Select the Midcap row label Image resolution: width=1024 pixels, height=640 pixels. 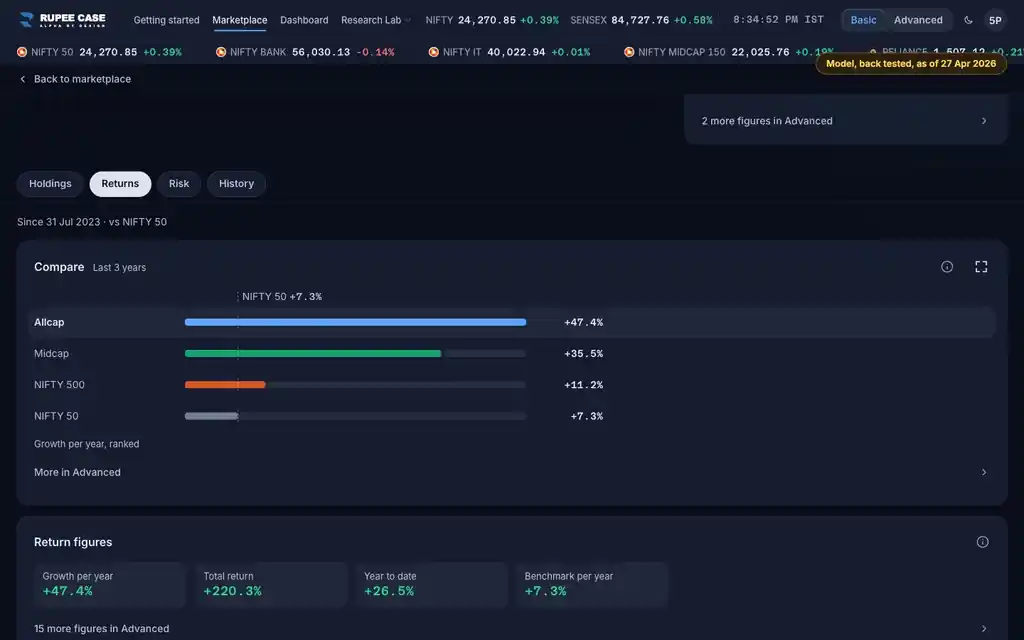click(51, 353)
